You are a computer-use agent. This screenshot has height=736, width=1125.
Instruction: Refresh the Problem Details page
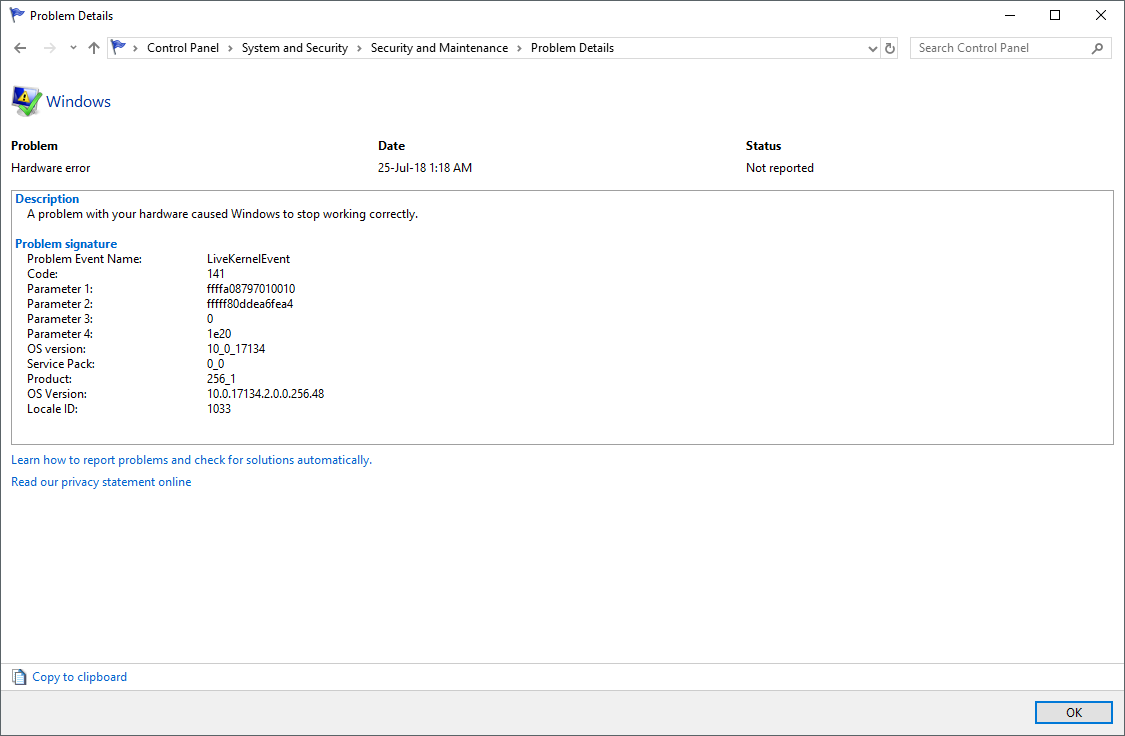pos(890,48)
